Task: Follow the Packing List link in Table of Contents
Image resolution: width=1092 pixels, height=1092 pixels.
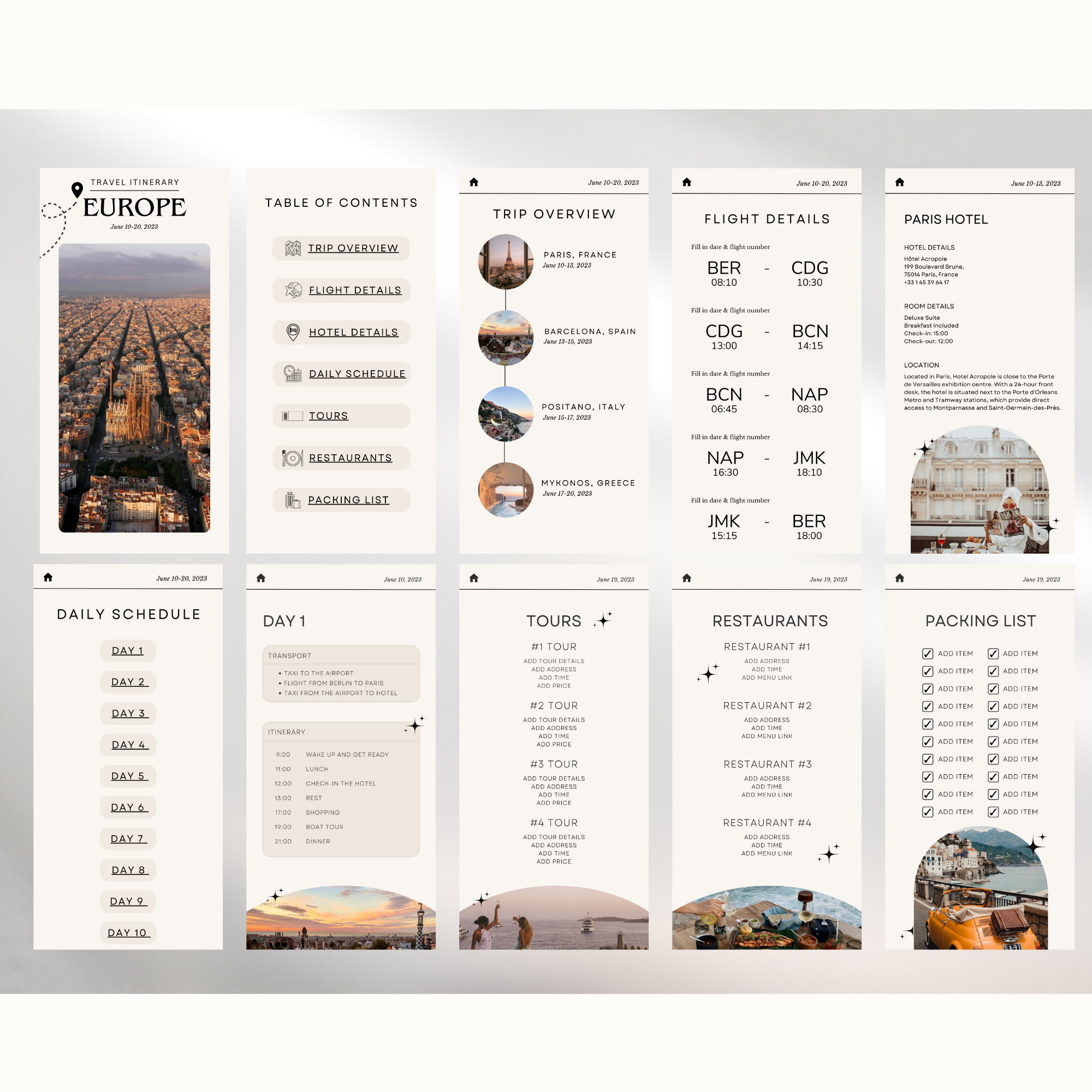Action: [348, 500]
